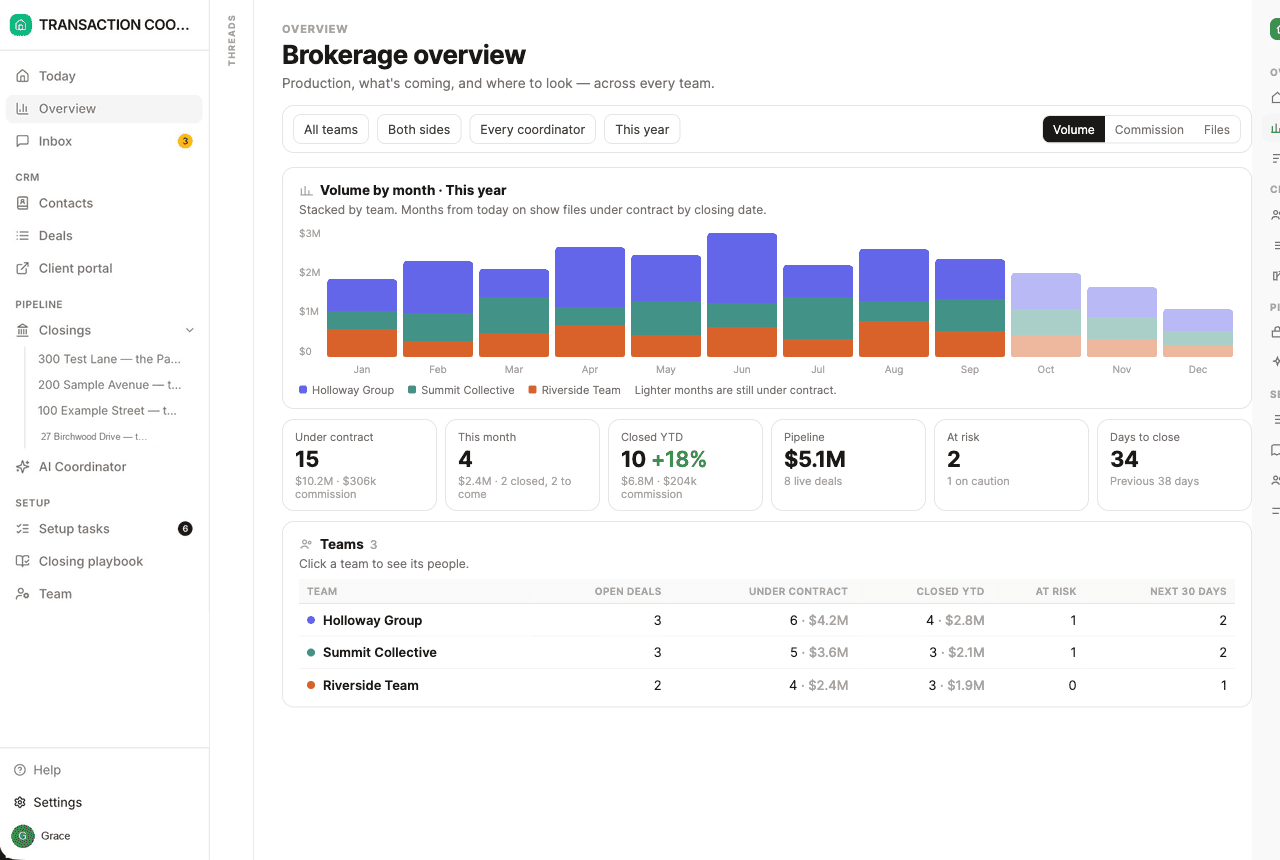Open Inbox via its message icon
Viewport: 1280px width, 860px height.
point(22,141)
